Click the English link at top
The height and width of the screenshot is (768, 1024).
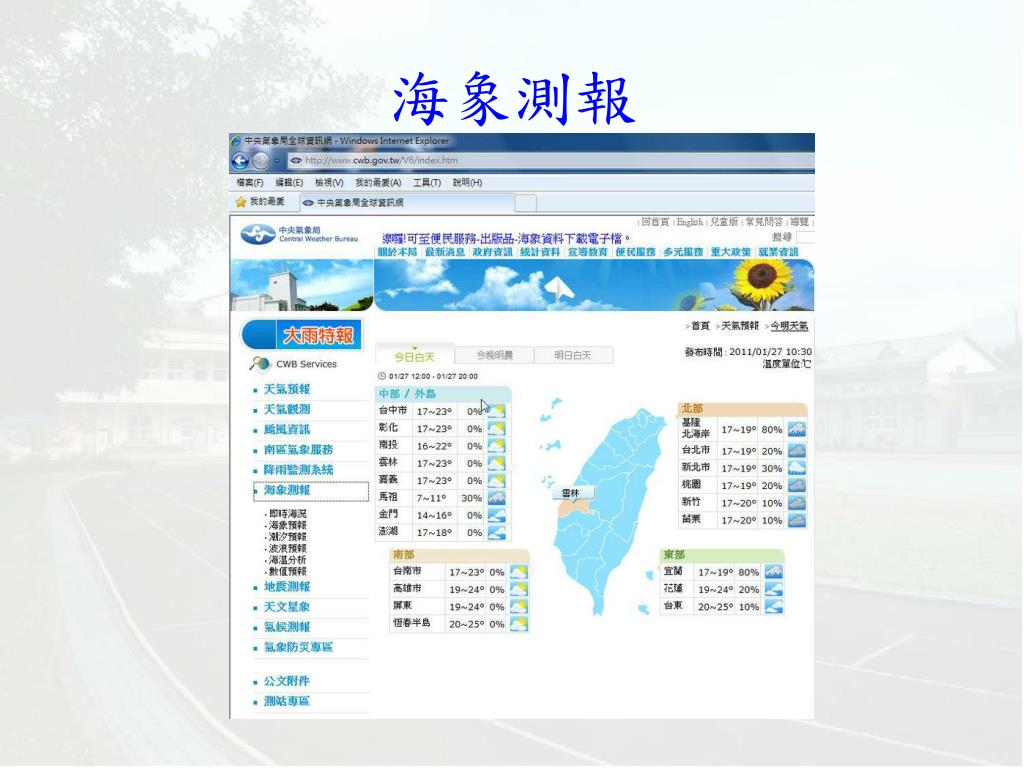coord(690,222)
